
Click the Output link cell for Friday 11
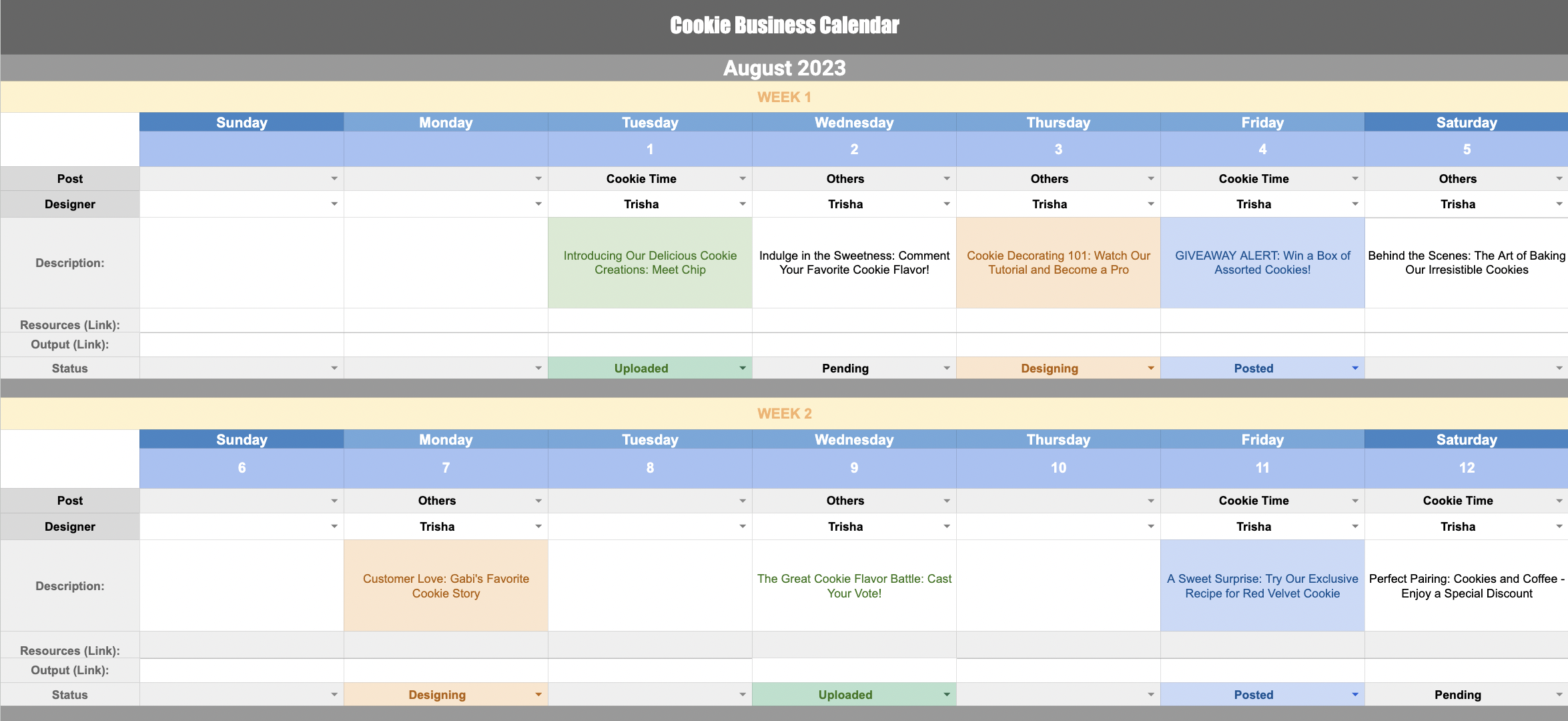tap(1262, 670)
